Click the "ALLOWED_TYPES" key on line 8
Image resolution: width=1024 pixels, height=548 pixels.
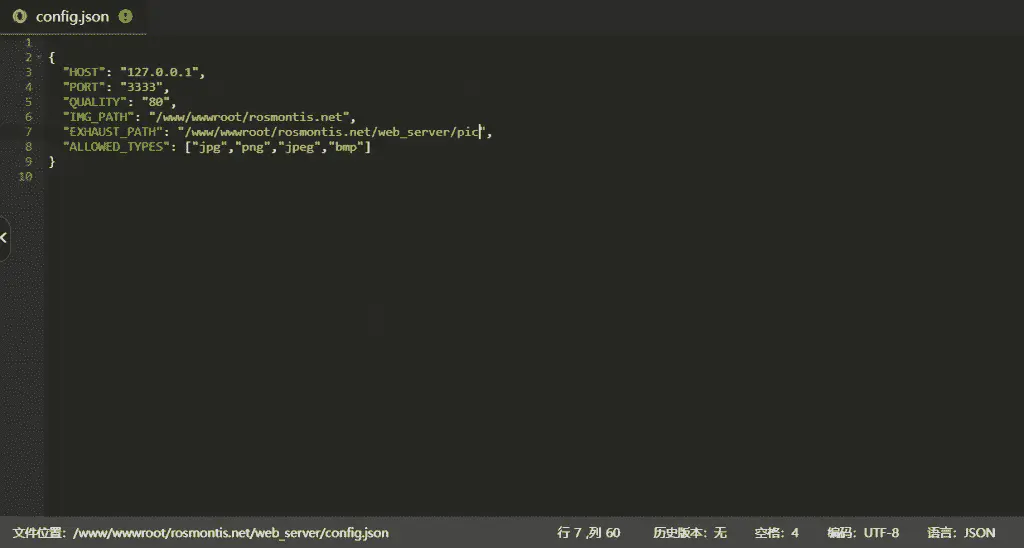116,148
